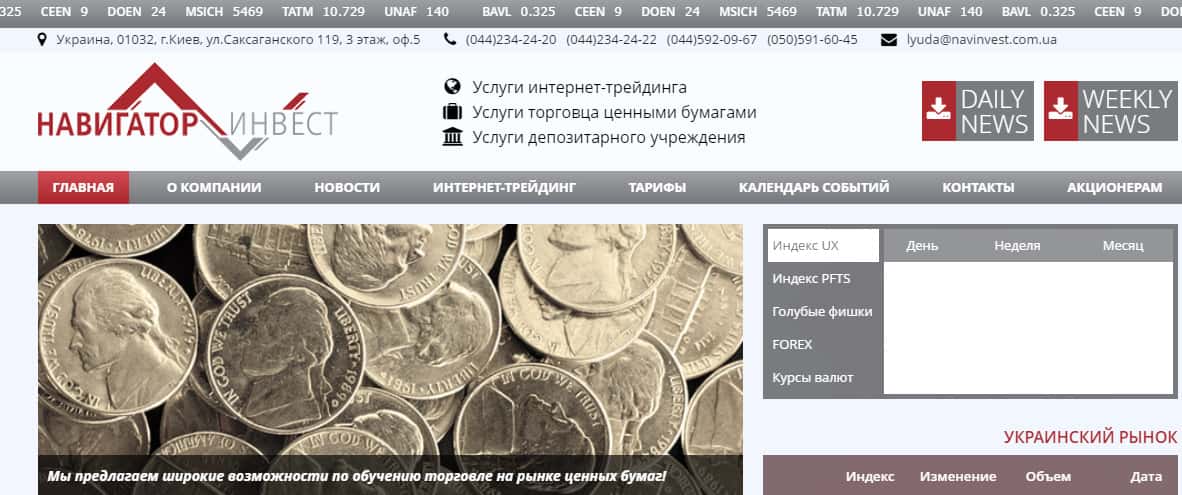The image size is (1182, 495).
Task: Click the banner caption about trading education
Action: click(x=357, y=476)
